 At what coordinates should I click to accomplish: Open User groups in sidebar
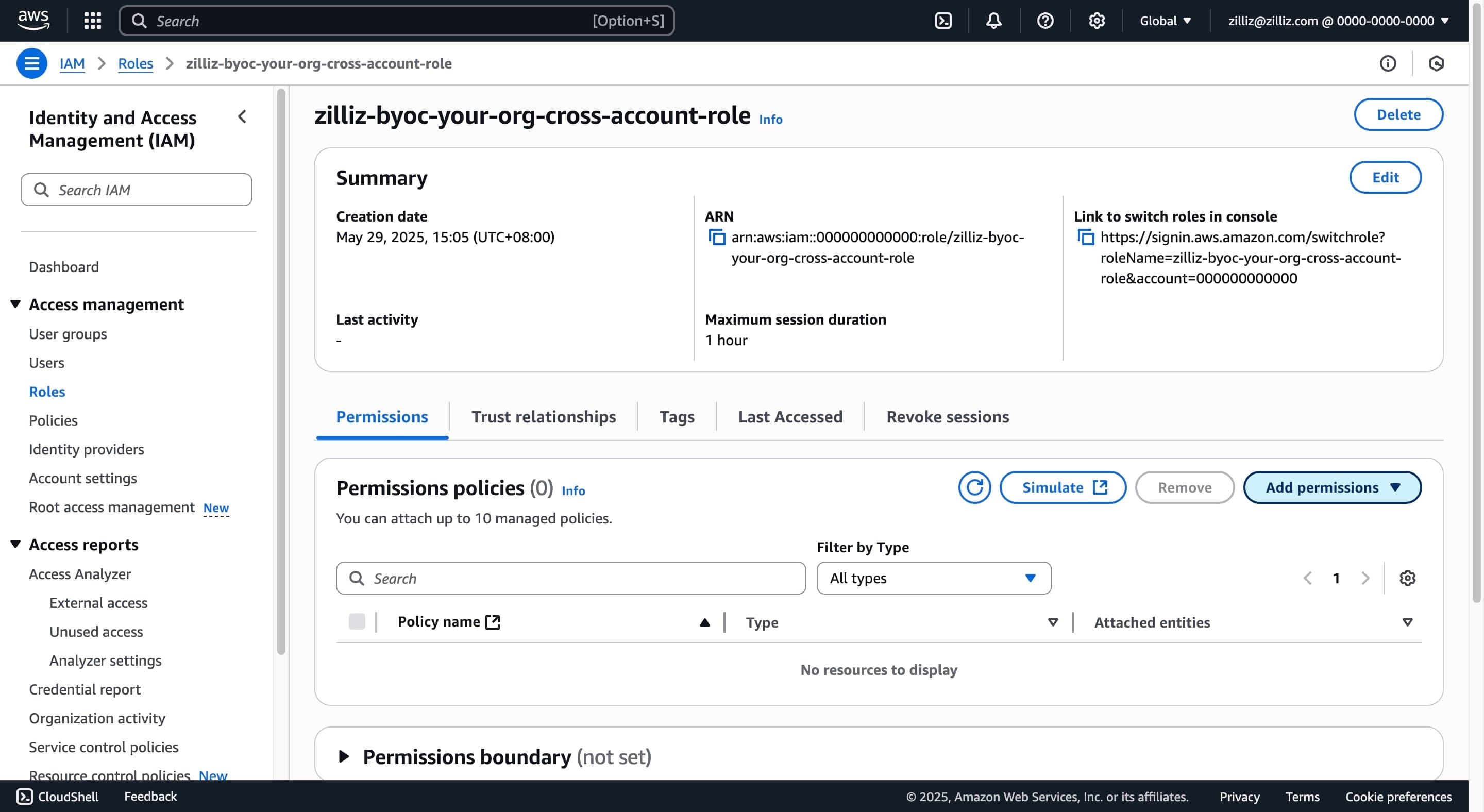click(x=68, y=334)
